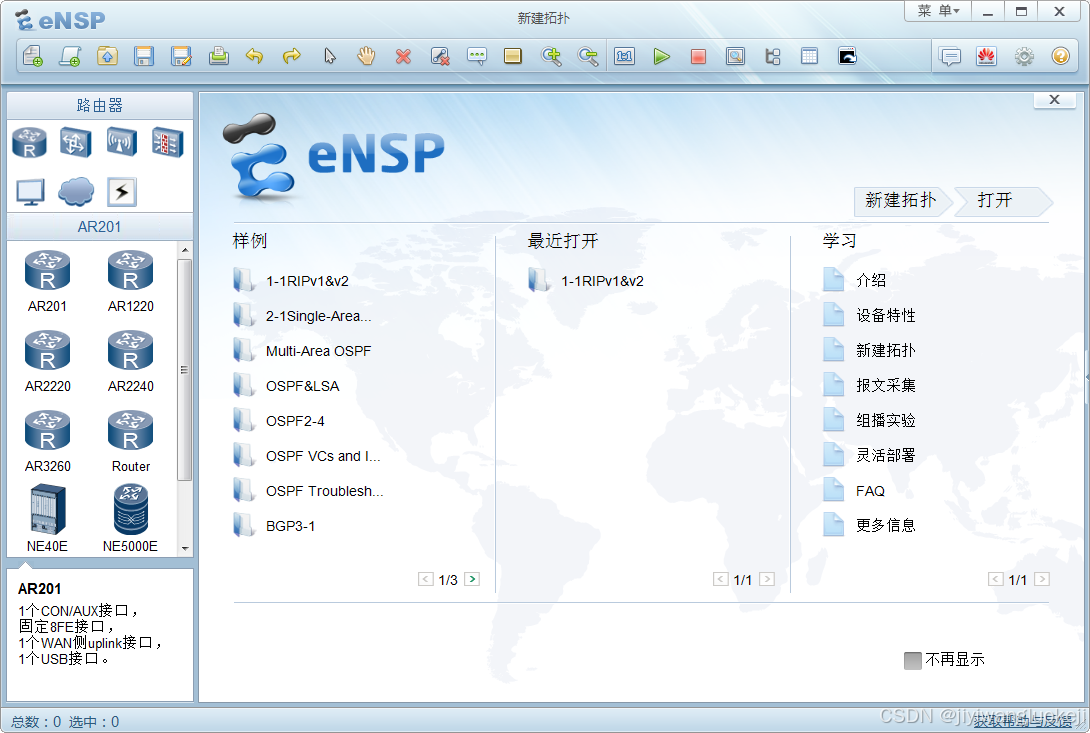Click the Redo arrow toolbar icon
1090x733 pixels.
click(x=291, y=56)
